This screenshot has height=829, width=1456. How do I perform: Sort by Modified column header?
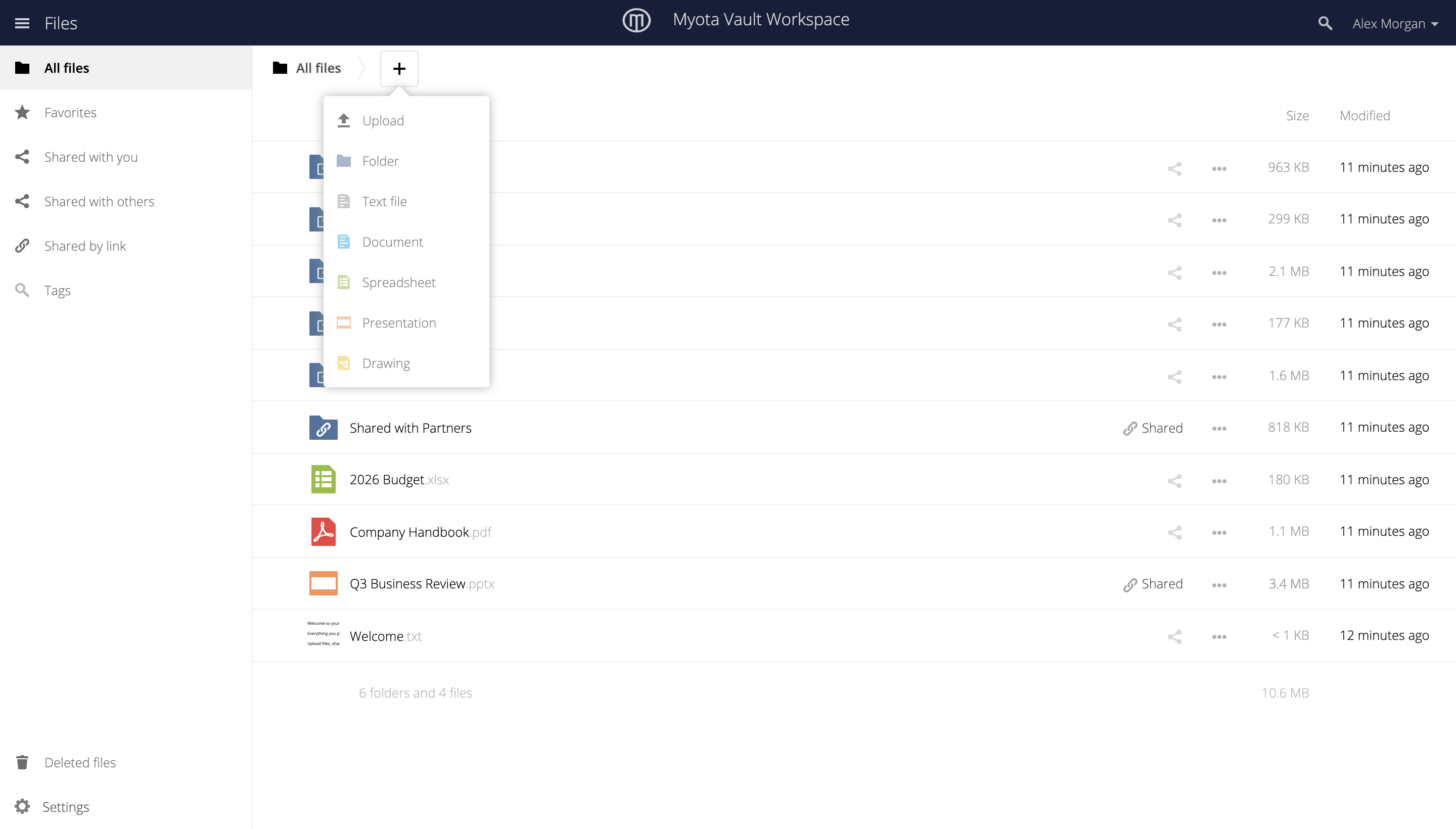click(x=1364, y=116)
